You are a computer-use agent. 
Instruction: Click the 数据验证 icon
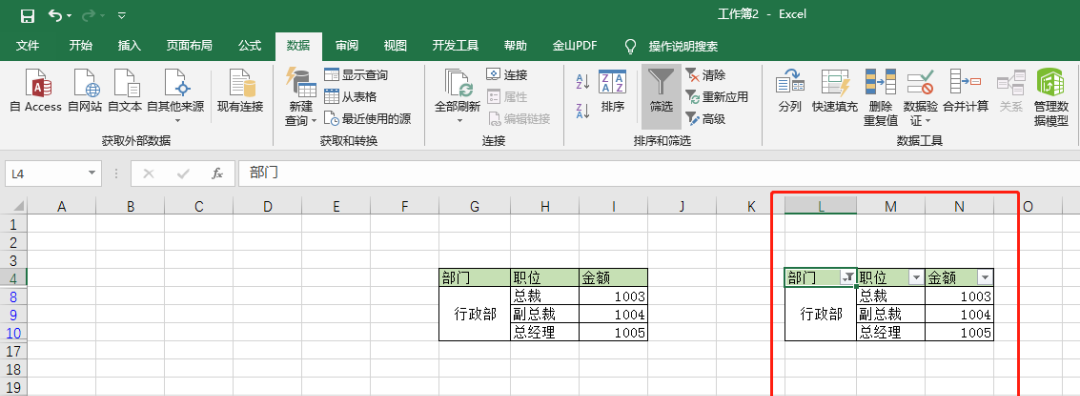920,83
